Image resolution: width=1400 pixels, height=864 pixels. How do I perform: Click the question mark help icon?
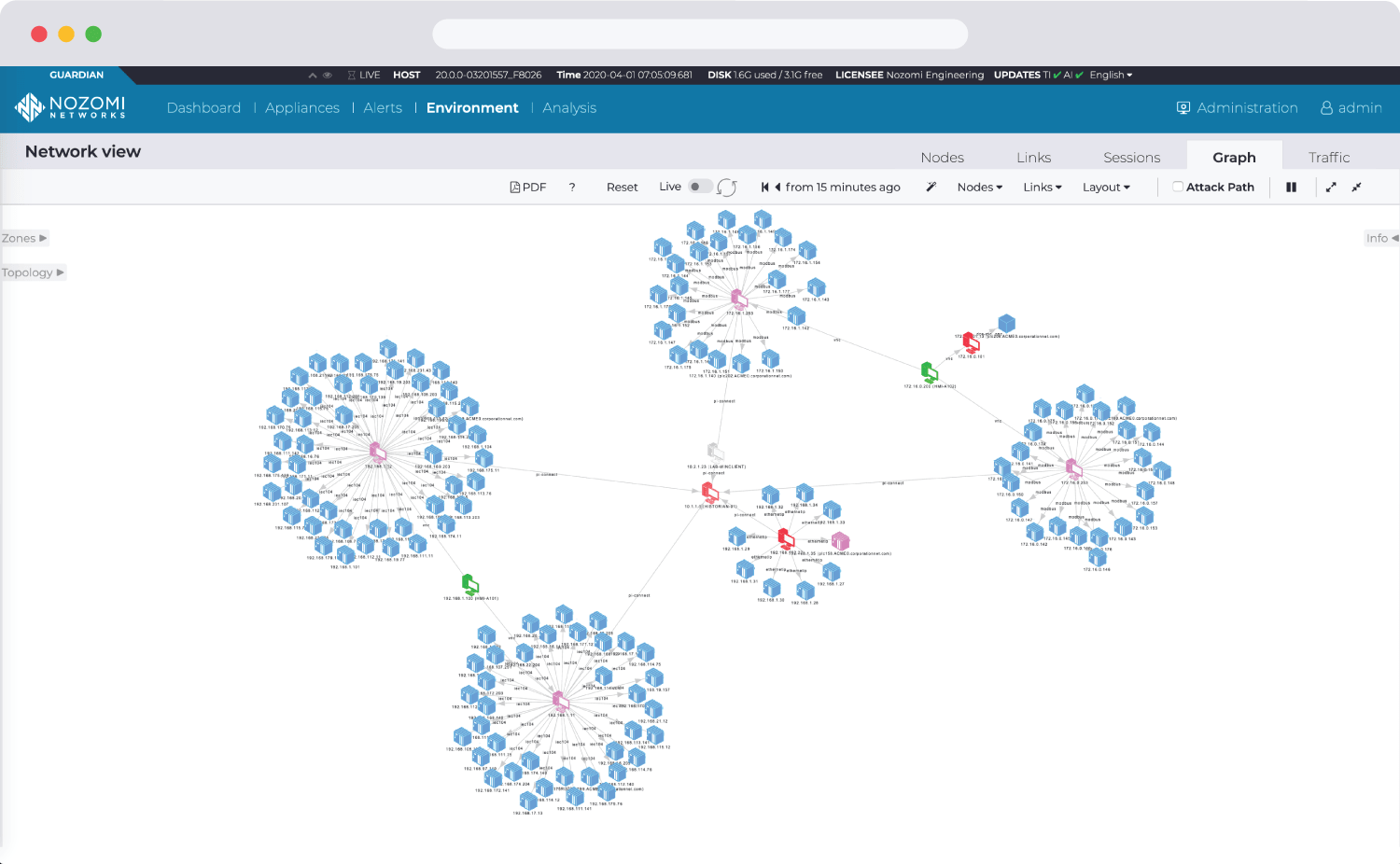(572, 188)
